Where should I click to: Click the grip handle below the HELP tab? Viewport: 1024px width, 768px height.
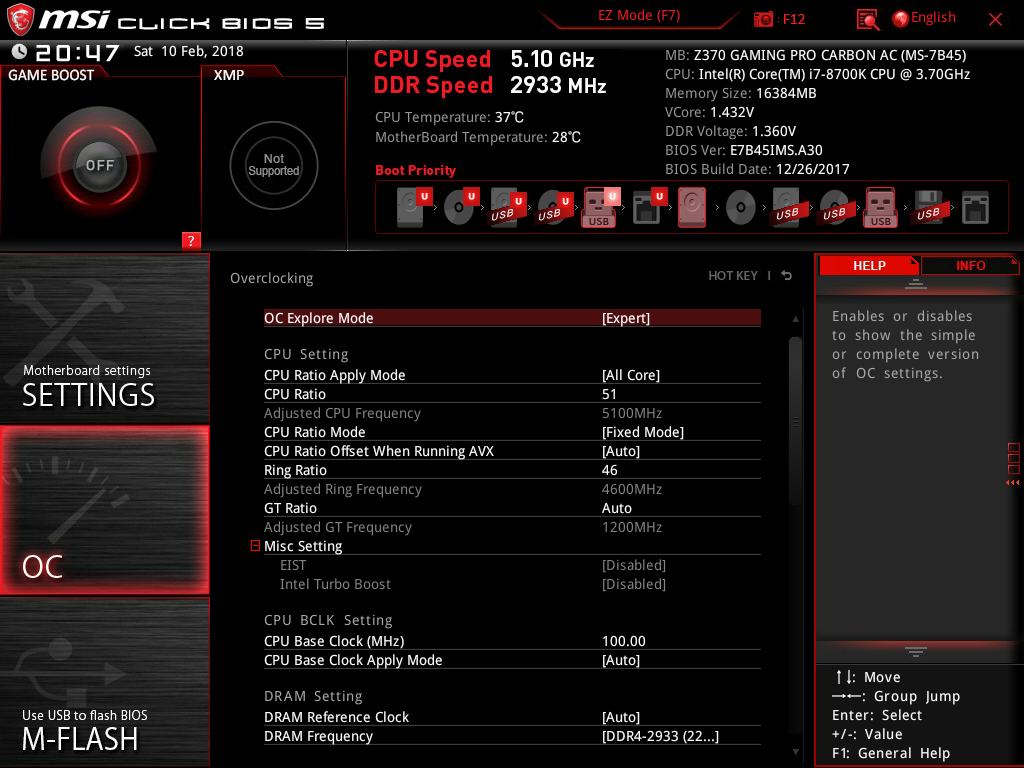click(x=916, y=283)
